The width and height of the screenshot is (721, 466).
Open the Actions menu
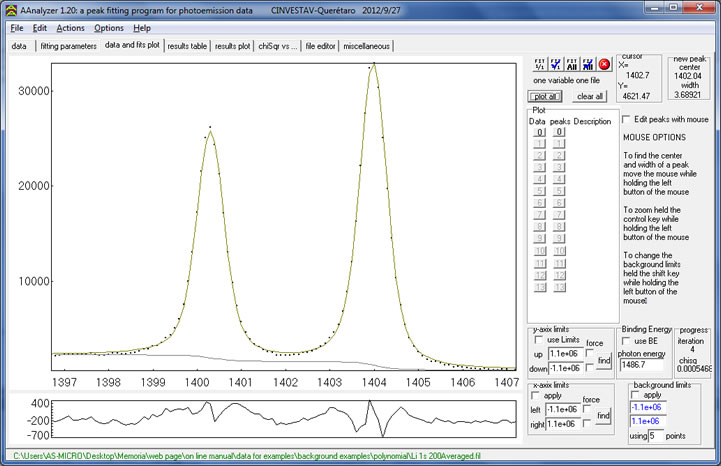[70, 28]
